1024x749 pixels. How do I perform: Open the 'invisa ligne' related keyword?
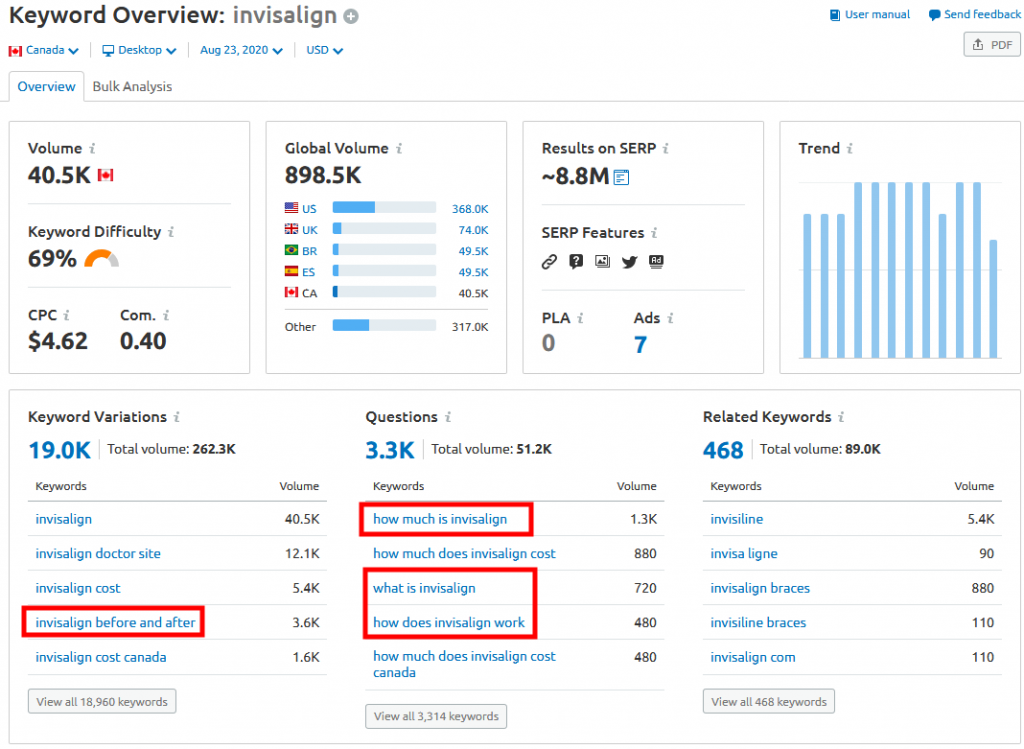click(744, 554)
